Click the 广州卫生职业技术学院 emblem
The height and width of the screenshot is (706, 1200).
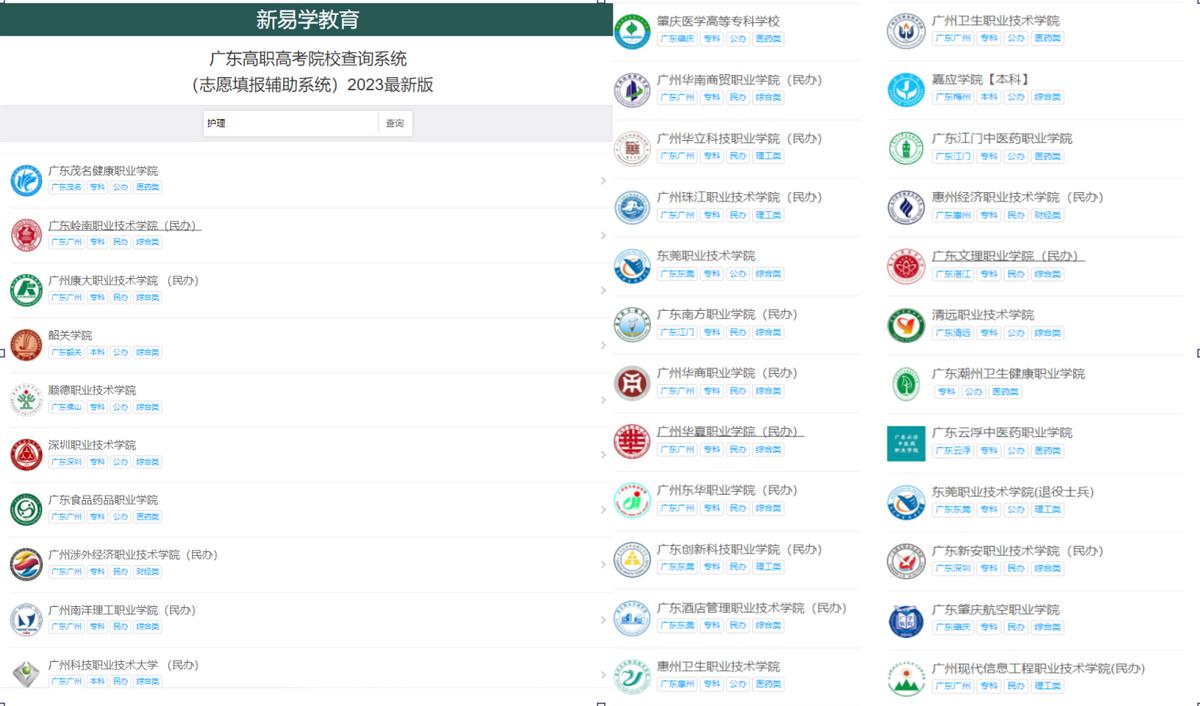[905, 28]
